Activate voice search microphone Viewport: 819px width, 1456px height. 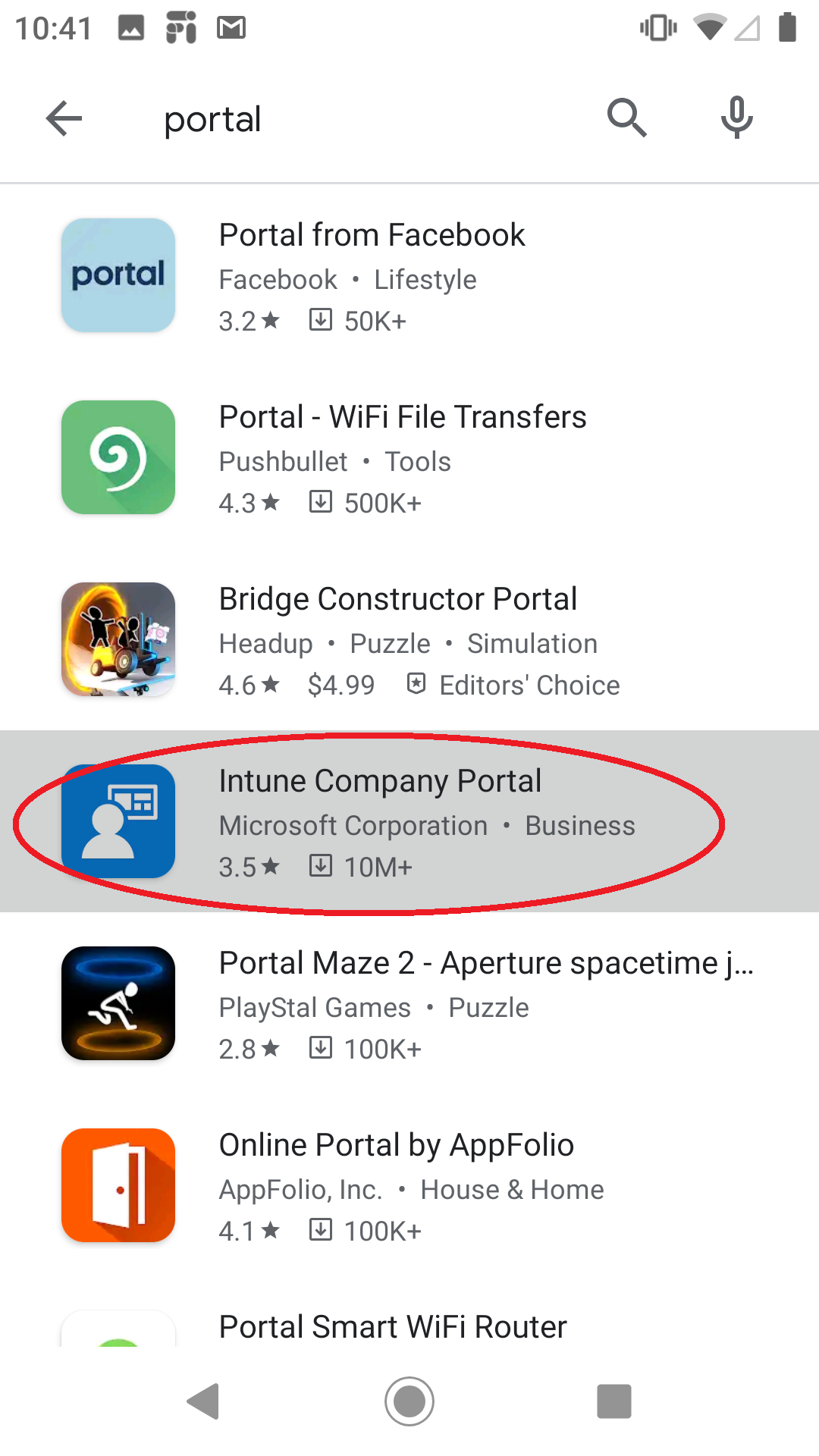click(736, 118)
